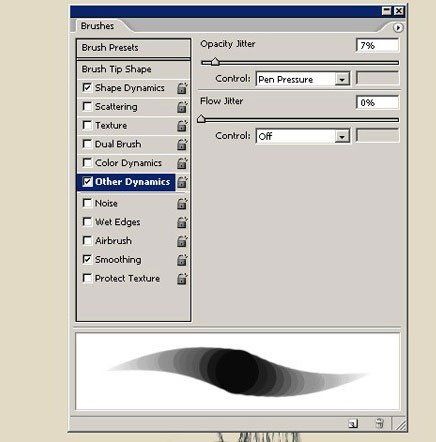
Task: Enable the Dual Brush checkbox
Action: [87, 144]
